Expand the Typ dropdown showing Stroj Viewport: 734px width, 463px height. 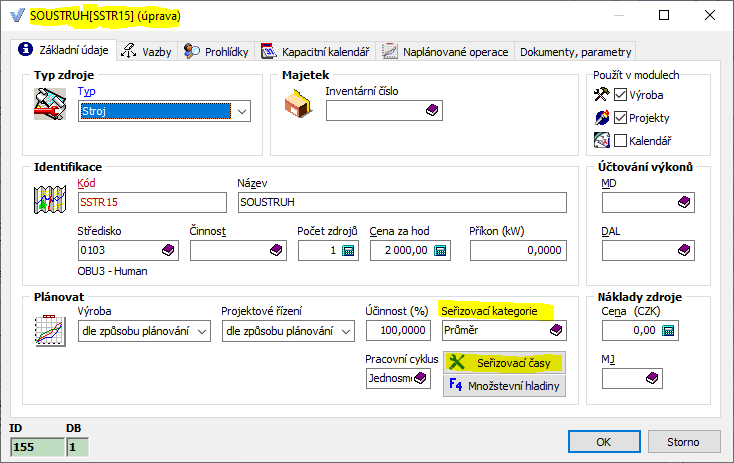[241, 111]
